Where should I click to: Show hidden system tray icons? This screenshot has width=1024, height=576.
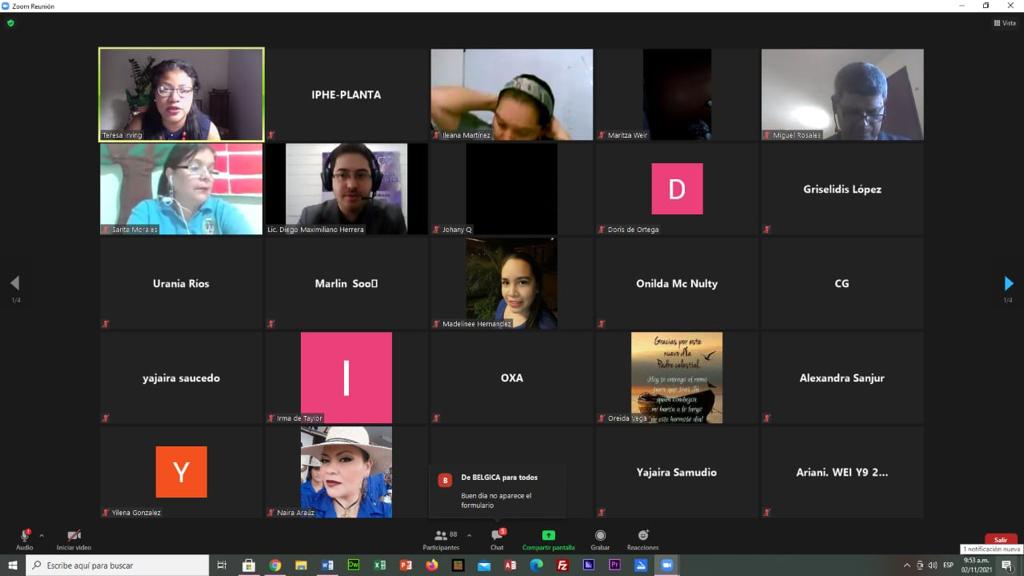click(906, 566)
